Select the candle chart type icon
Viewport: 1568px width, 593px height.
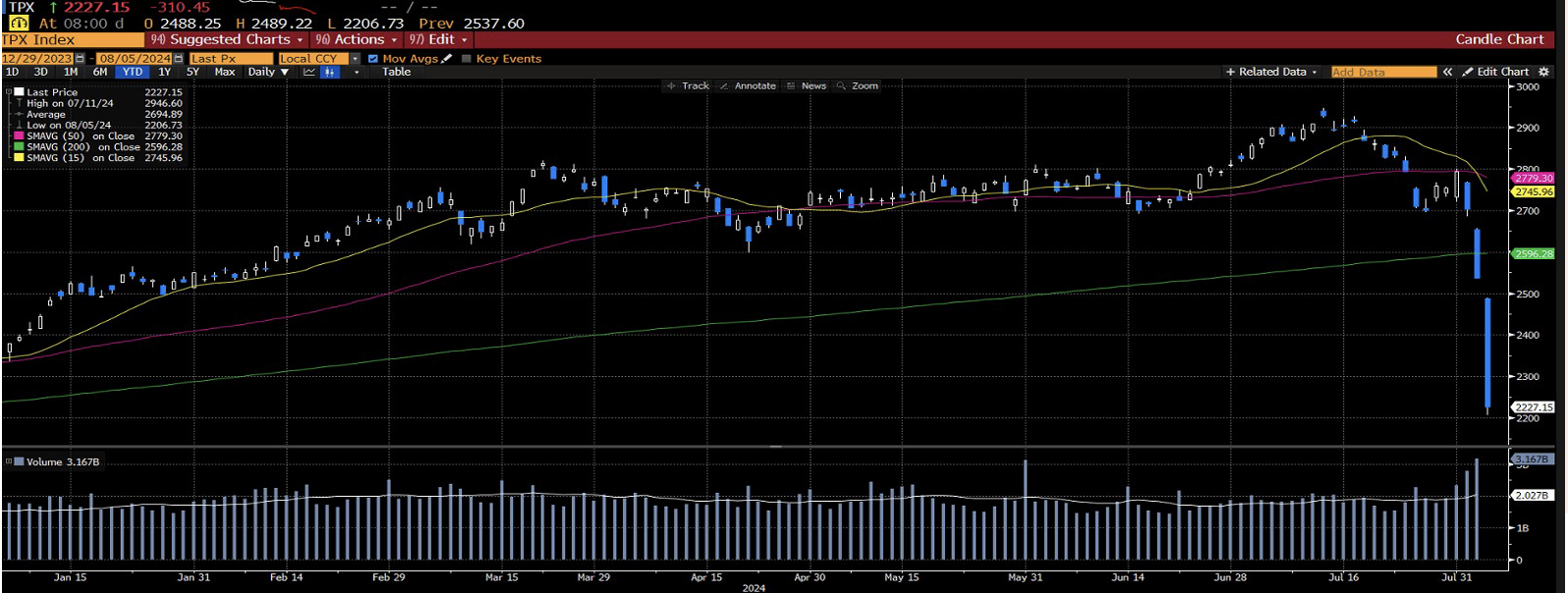(329, 72)
